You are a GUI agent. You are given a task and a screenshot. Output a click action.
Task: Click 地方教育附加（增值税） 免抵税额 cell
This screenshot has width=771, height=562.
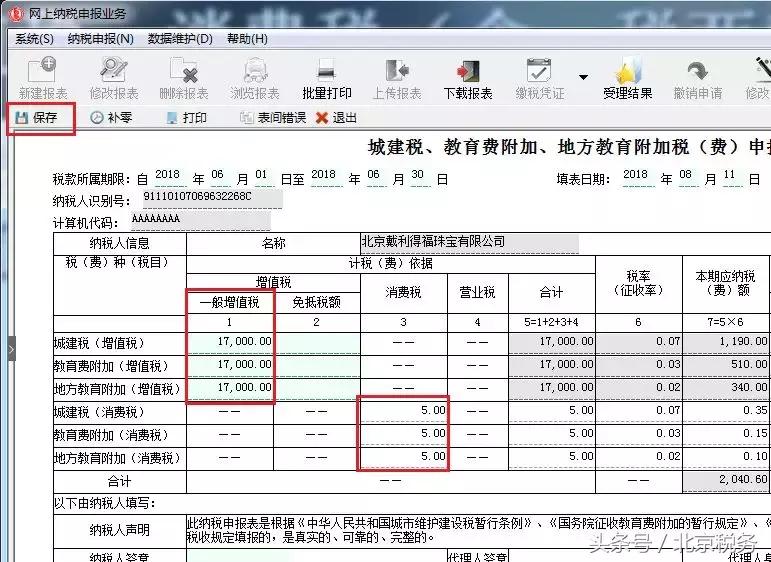coord(317,389)
